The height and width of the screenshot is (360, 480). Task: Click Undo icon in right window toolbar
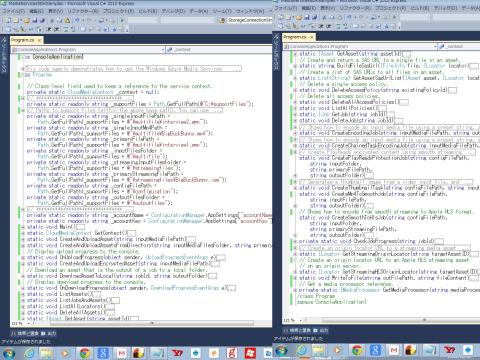349,17
